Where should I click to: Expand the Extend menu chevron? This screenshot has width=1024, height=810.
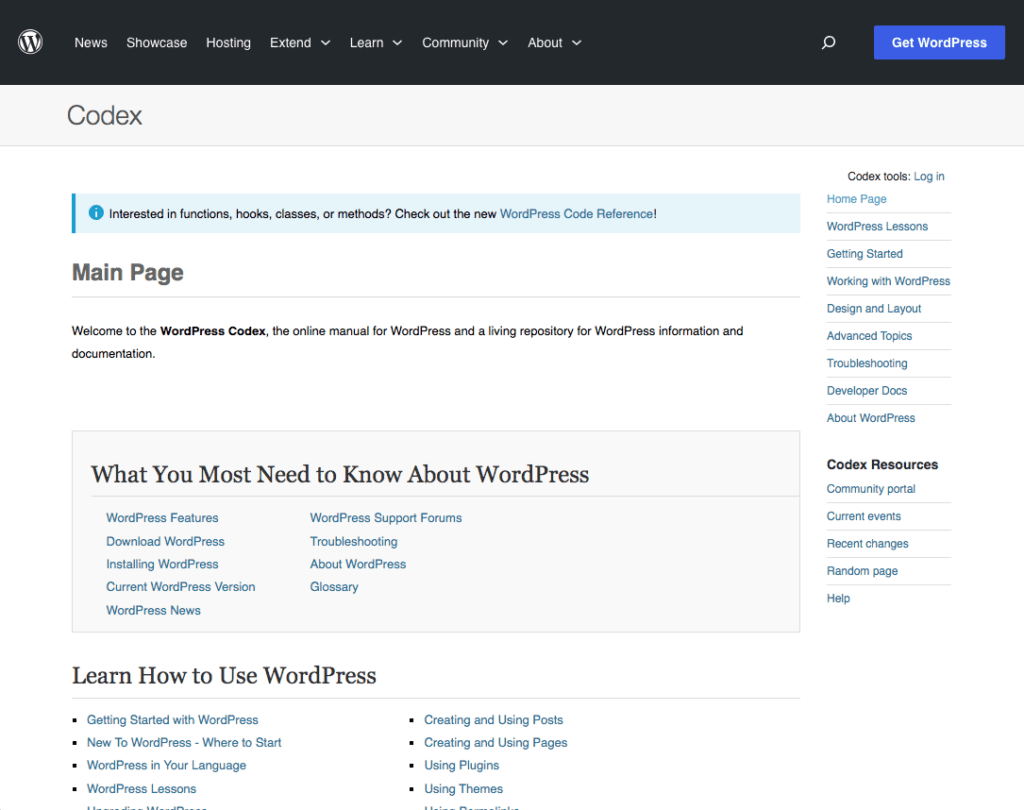pyautogui.click(x=325, y=43)
